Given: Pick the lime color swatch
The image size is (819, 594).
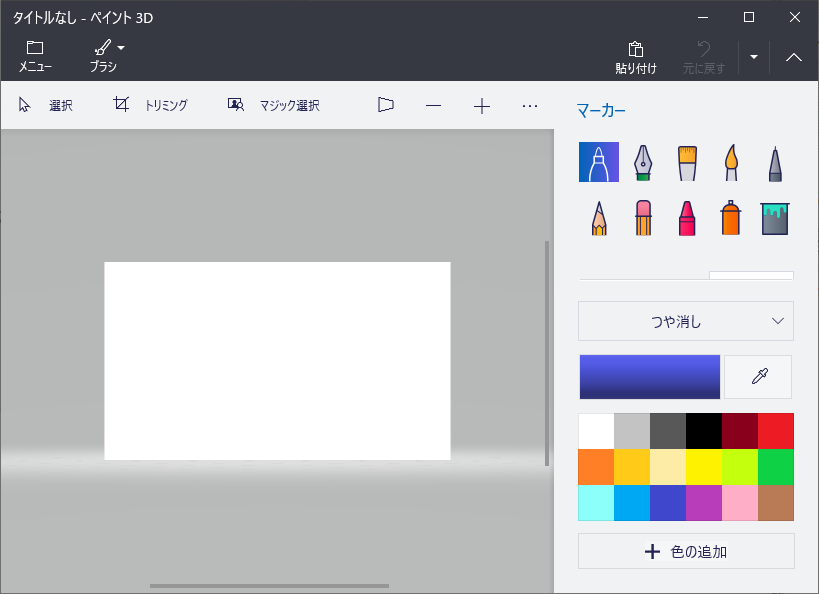Looking at the screenshot, I should [x=740, y=467].
